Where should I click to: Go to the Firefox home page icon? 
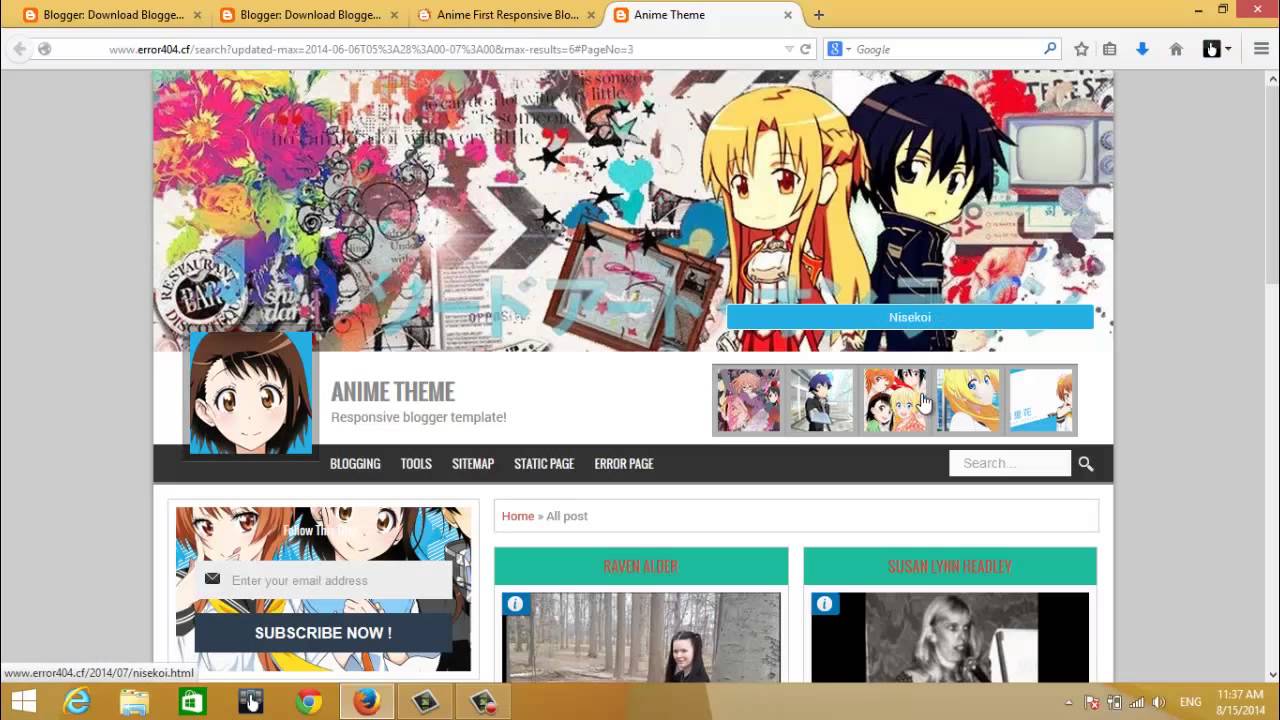[x=1176, y=49]
